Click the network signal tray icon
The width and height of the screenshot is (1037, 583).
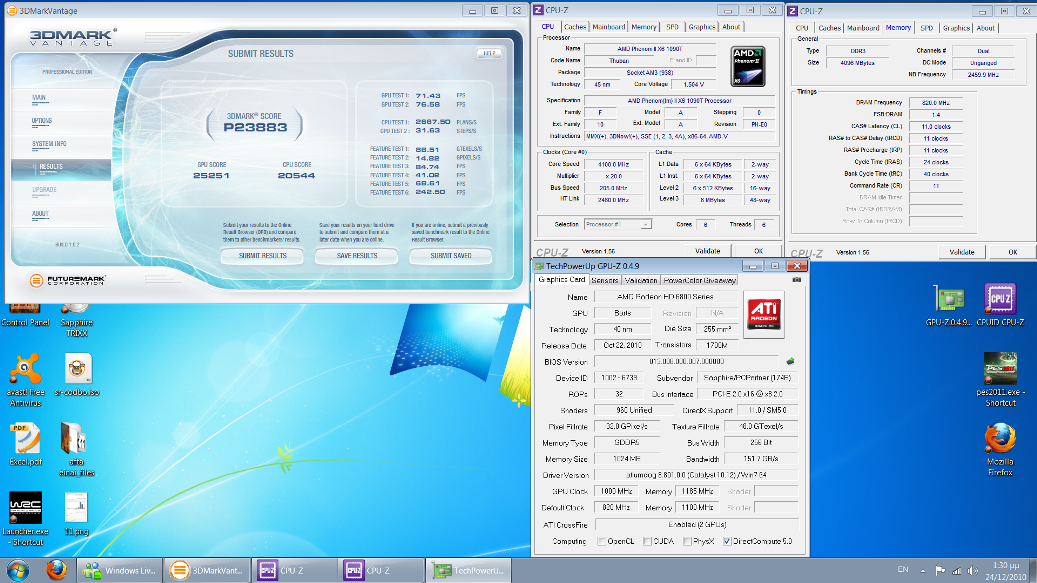point(956,570)
